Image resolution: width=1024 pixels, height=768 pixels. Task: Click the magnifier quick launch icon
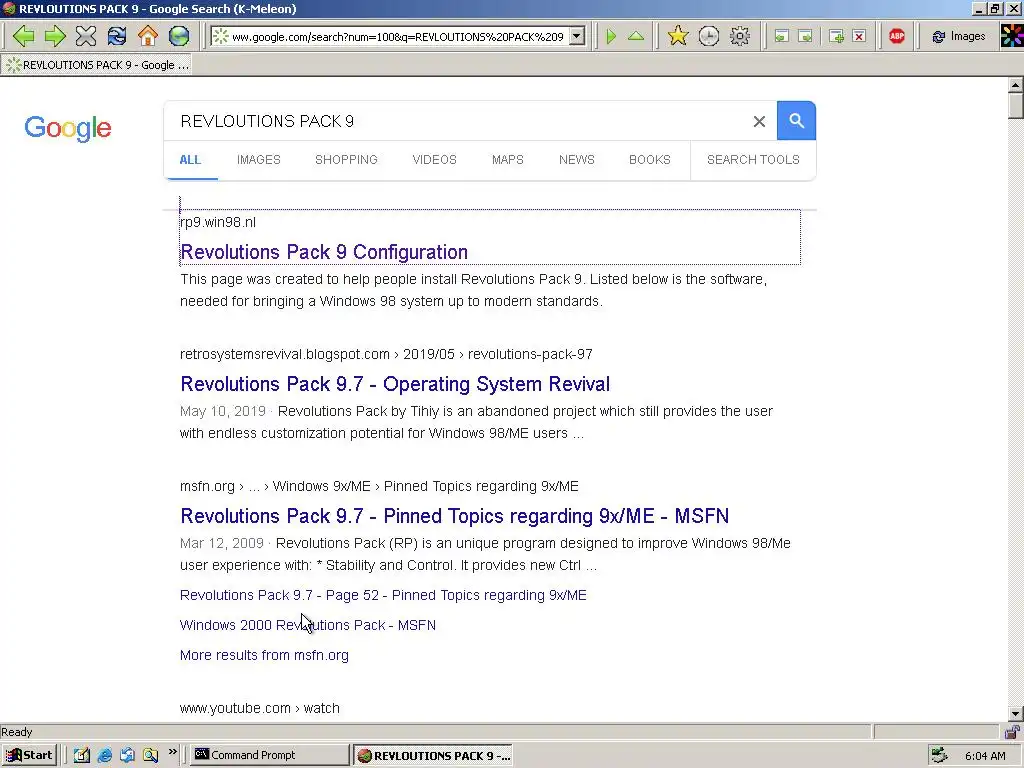pyautogui.click(x=150, y=756)
